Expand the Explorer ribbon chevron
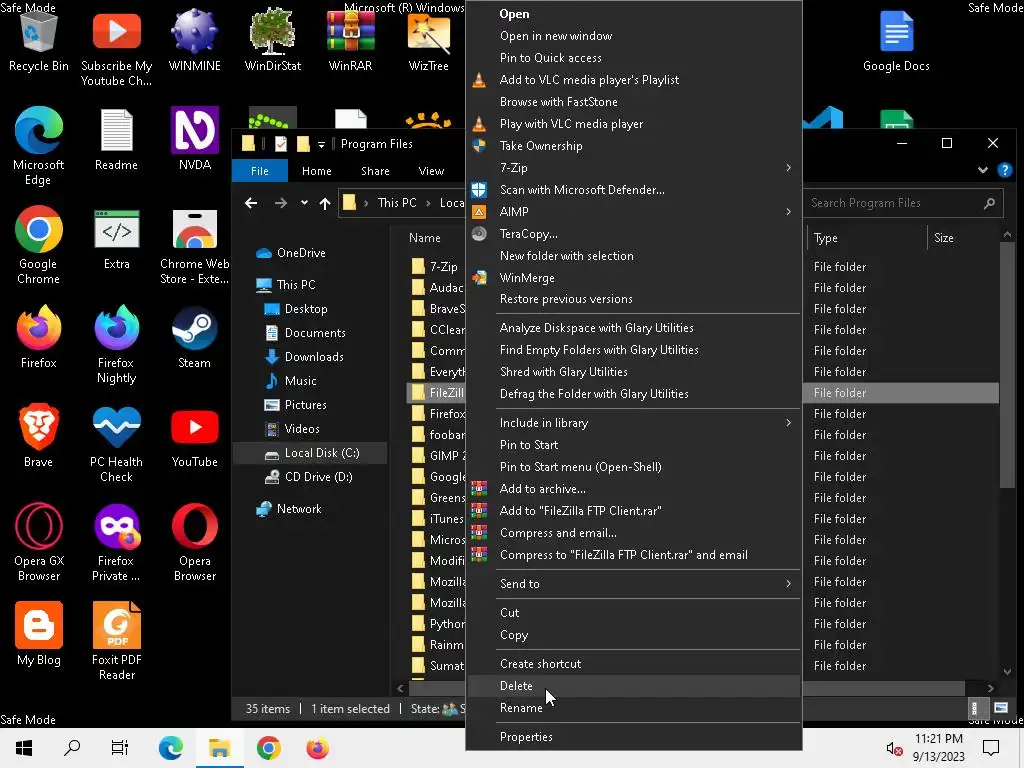Screen dimensions: 1024x768 pos(983,170)
